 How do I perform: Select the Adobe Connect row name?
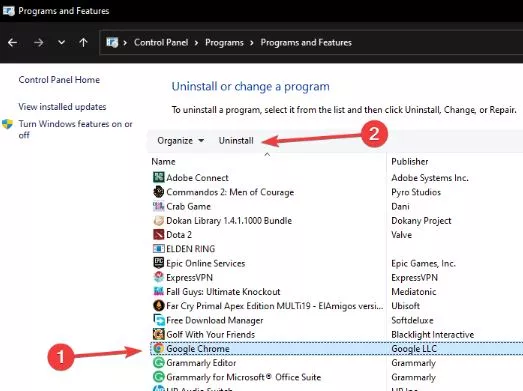point(197,177)
